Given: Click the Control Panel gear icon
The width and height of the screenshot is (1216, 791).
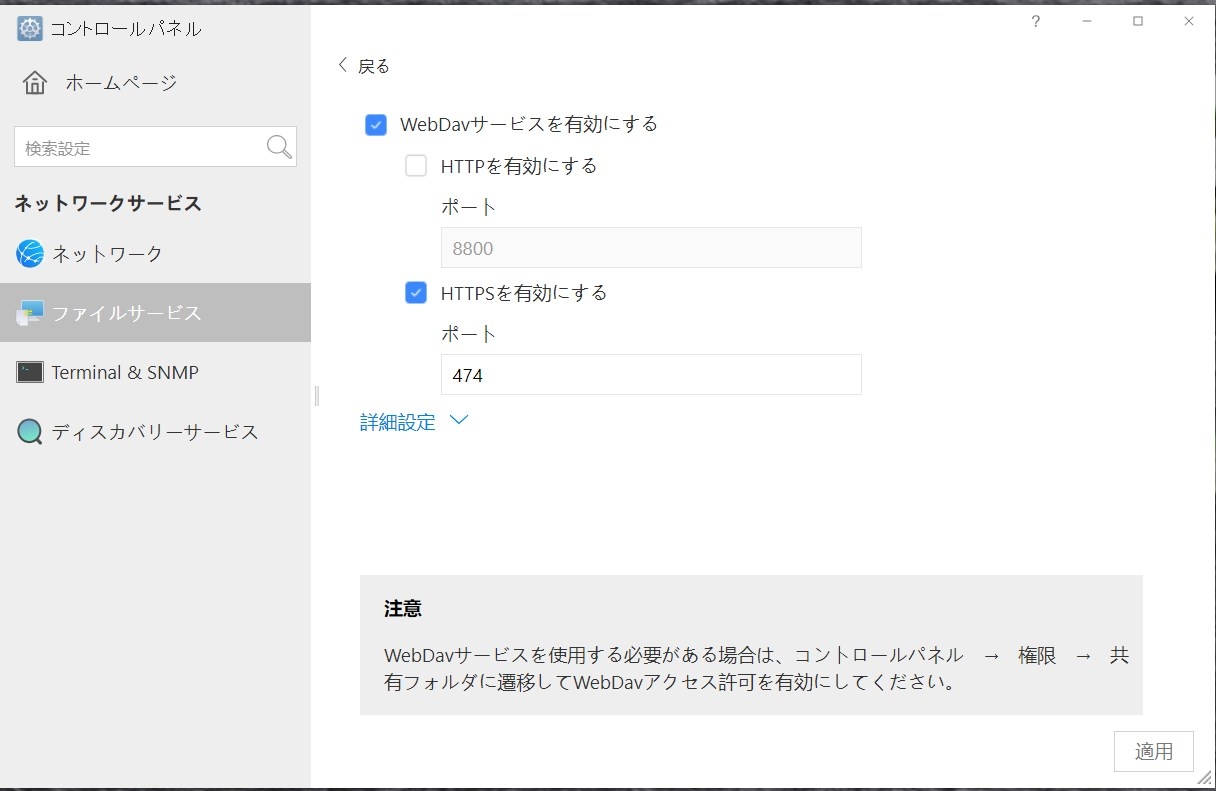Looking at the screenshot, I should (x=30, y=29).
